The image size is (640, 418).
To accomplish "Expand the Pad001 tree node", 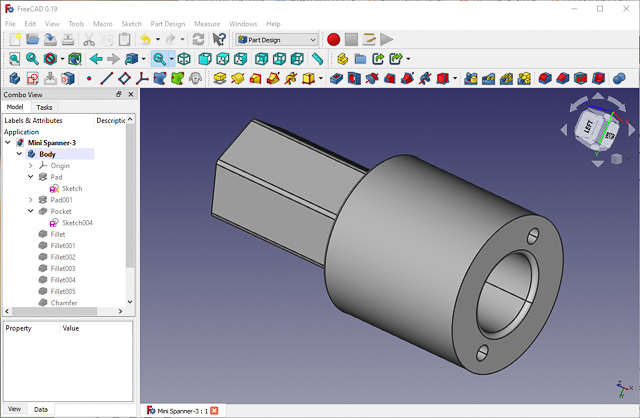I will [x=30, y=200].
